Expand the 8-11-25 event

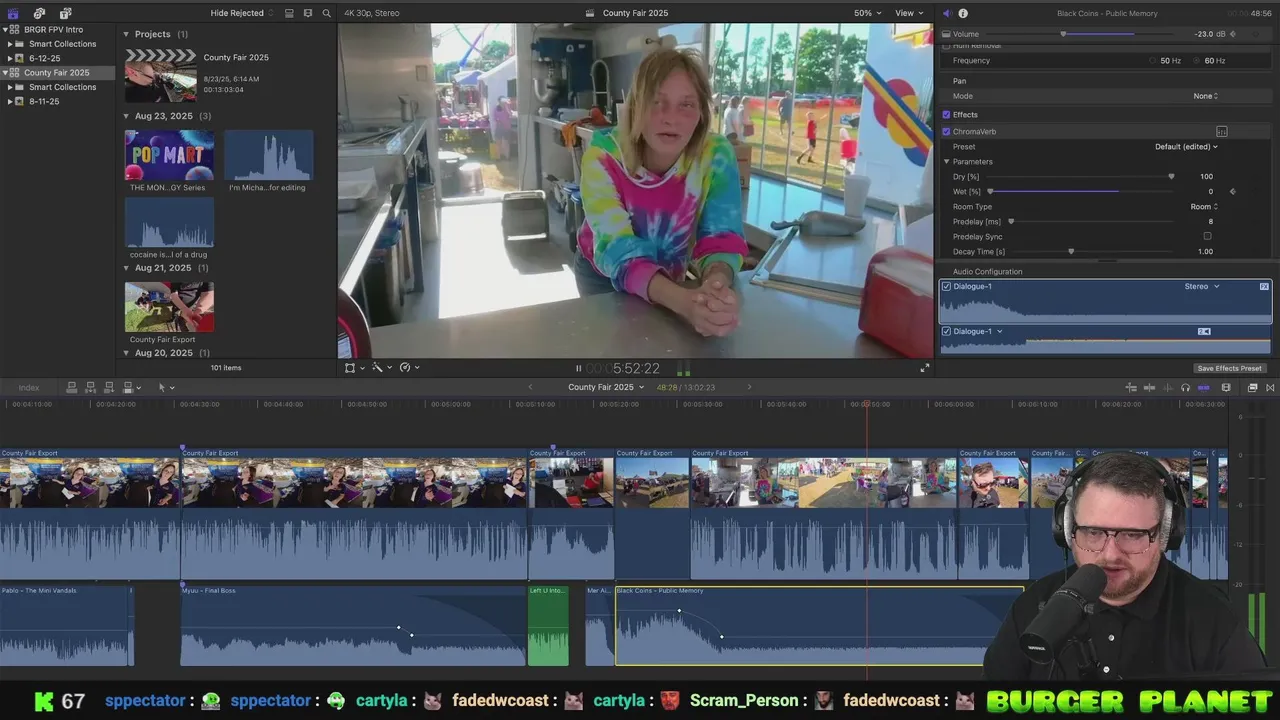coord(9,101)
